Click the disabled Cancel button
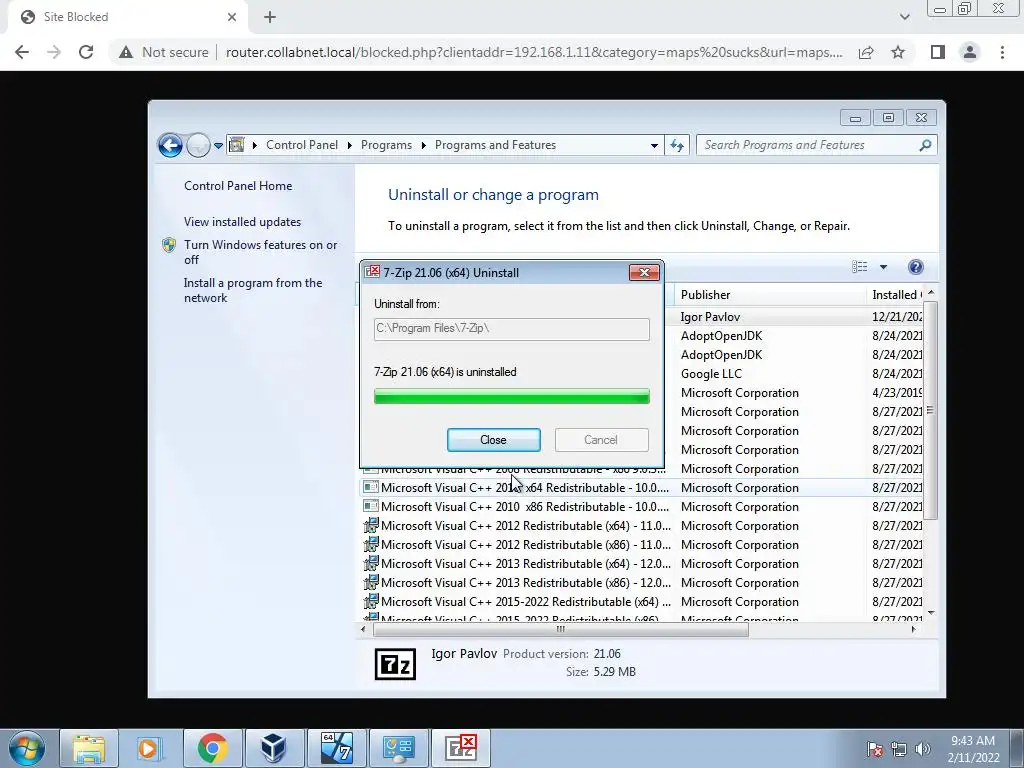The width and height of the screenshot is (1024, 768). click(601, 440)
